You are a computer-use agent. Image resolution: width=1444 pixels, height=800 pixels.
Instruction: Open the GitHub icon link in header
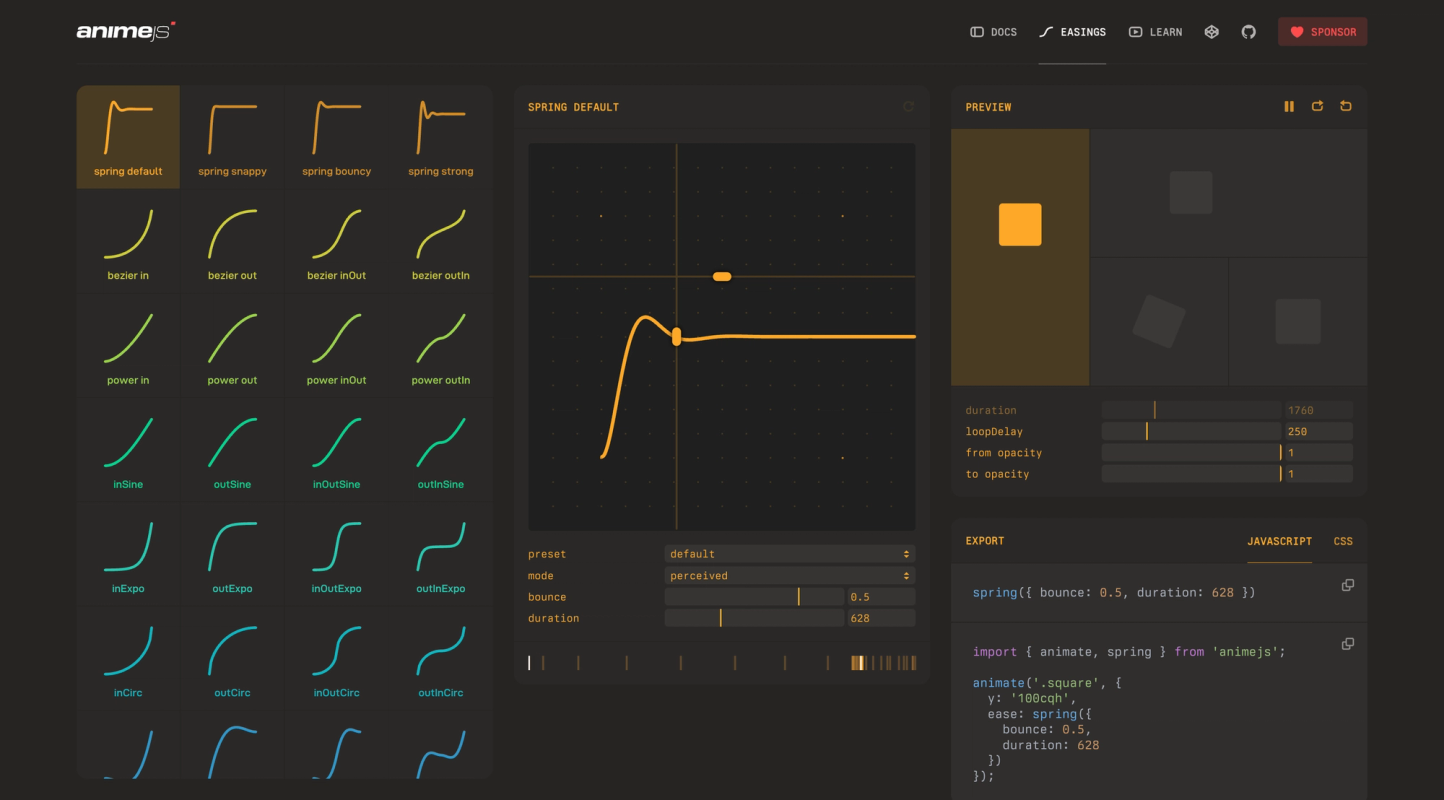pos(1248,32)
